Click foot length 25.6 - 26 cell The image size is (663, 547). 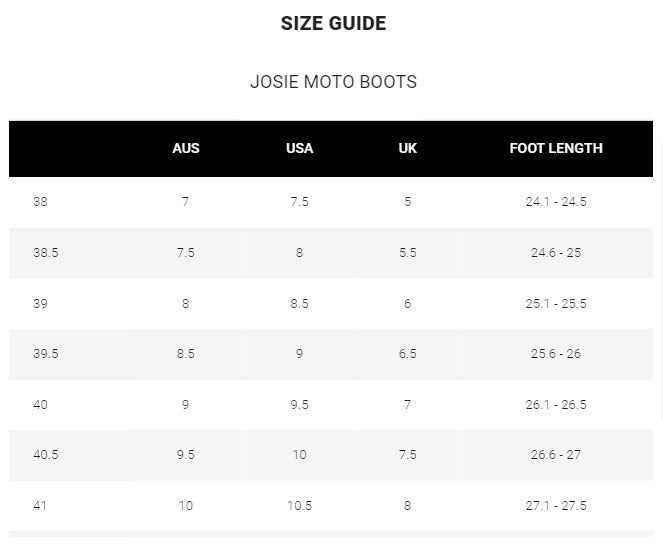[x=556, y=354]
